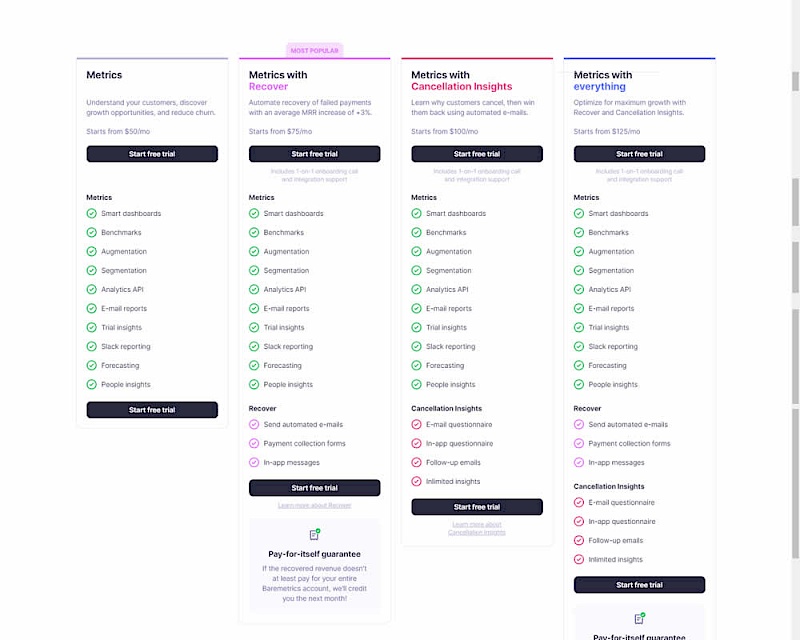Click the check icon beside Smart dashboards in Metrics plan
Viewport: 800px width, 640px height.
tap(92, 213)
